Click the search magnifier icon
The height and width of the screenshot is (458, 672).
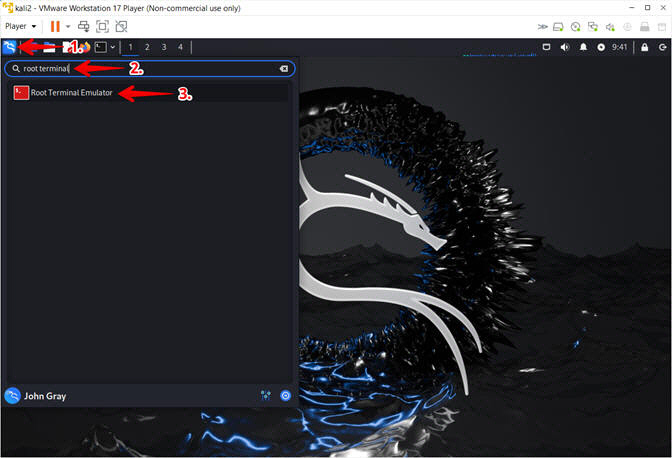16,69
